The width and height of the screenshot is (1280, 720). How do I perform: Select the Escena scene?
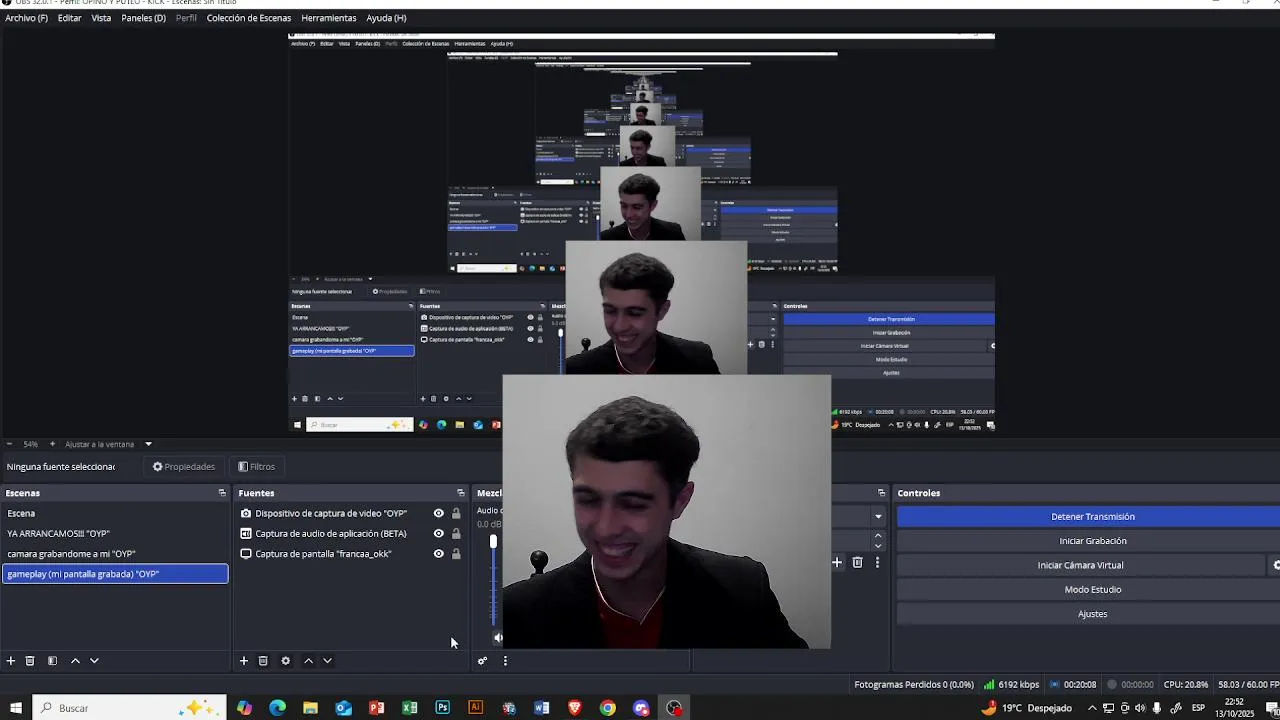[x=115, y=514]
